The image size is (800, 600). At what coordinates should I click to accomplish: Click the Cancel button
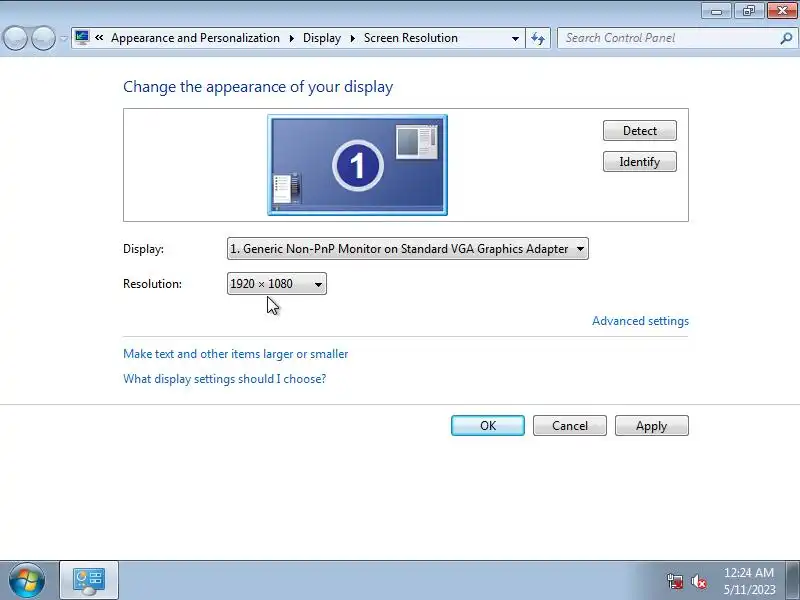(x=570, y=426)
